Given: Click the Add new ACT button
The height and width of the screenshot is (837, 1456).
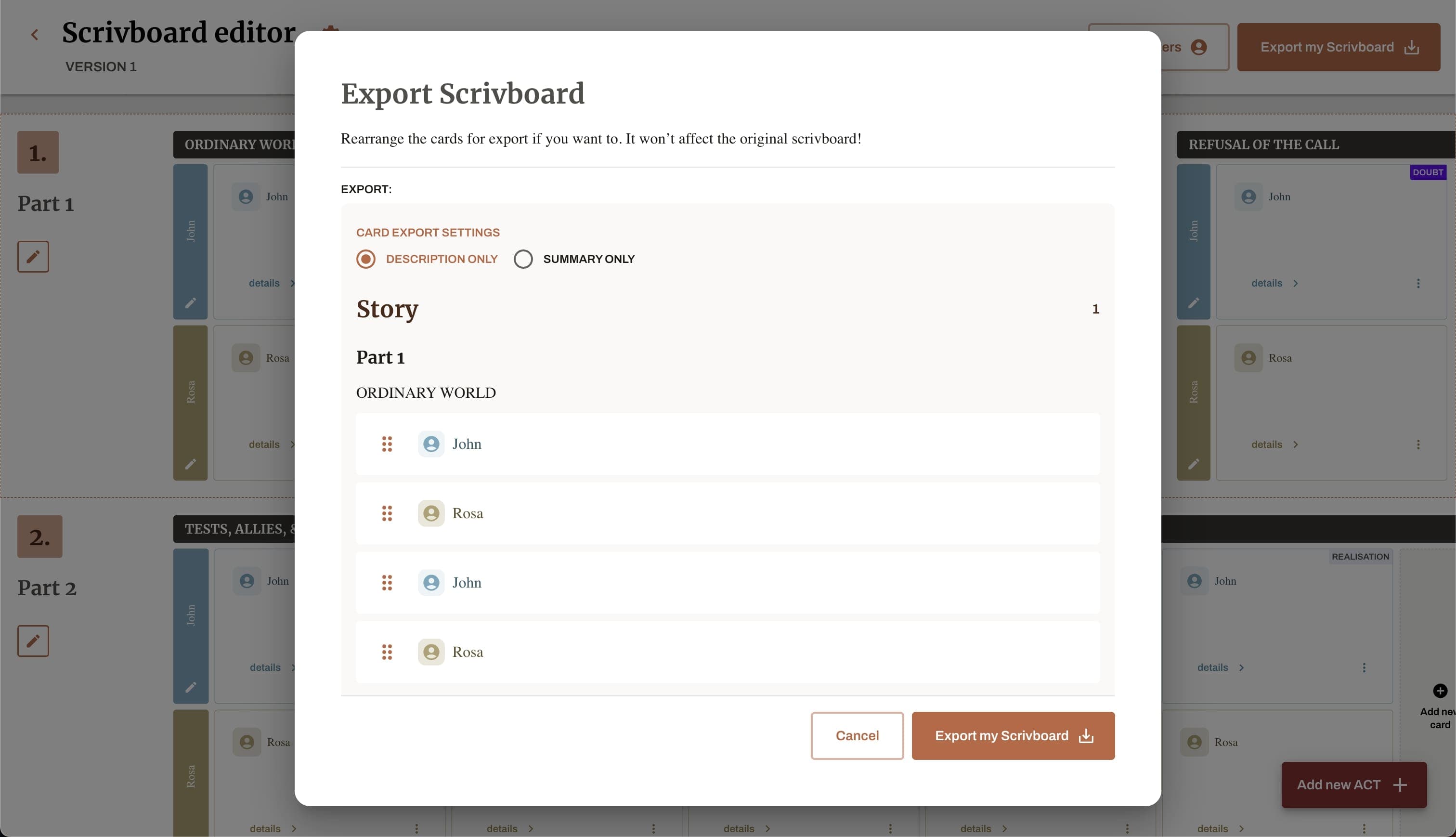Looking at the screenshot, I should point(1354,785).
